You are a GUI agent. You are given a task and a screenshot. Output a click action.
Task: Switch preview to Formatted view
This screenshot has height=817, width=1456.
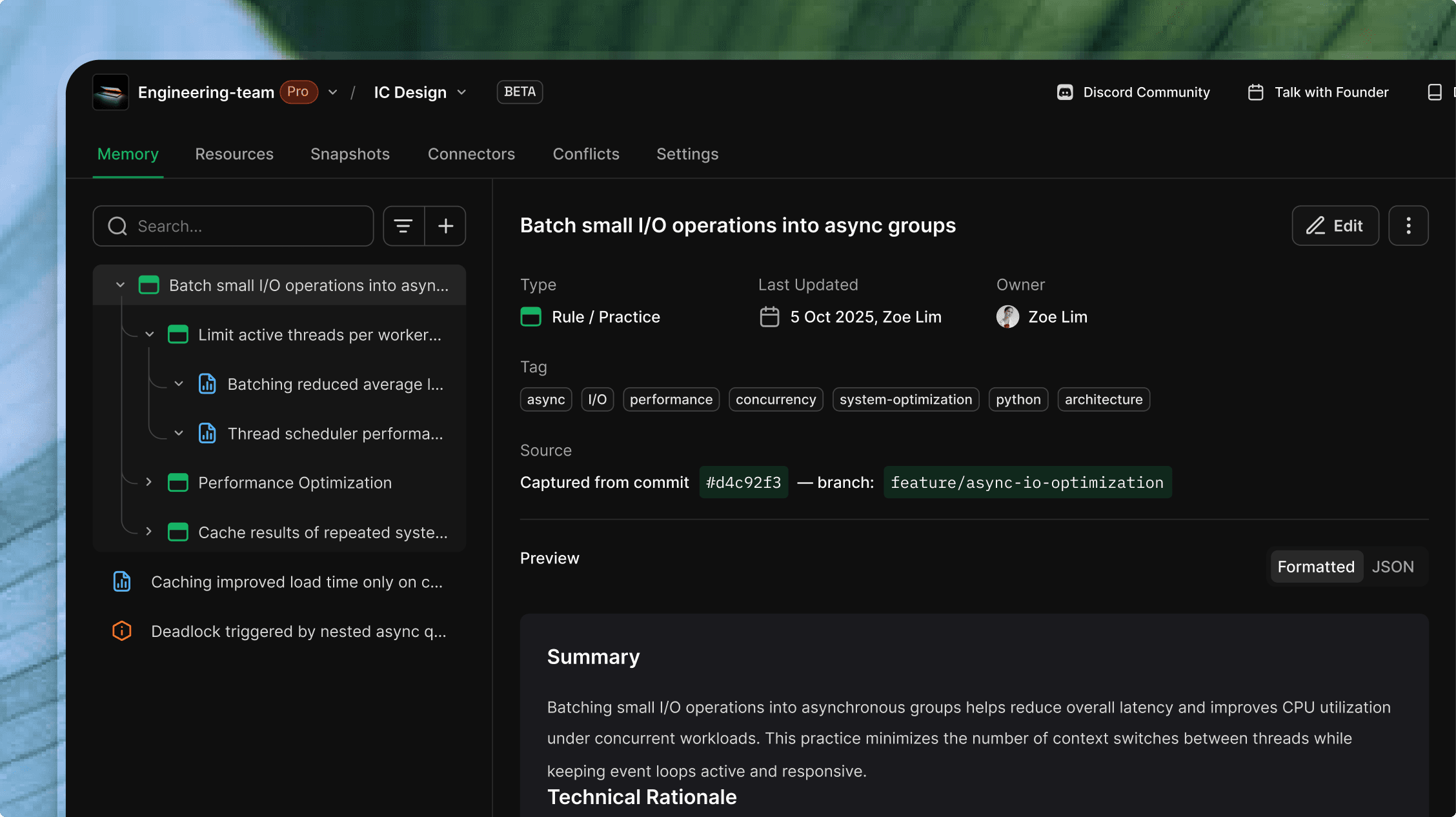pyautogui.click(x=1315, y=567)
